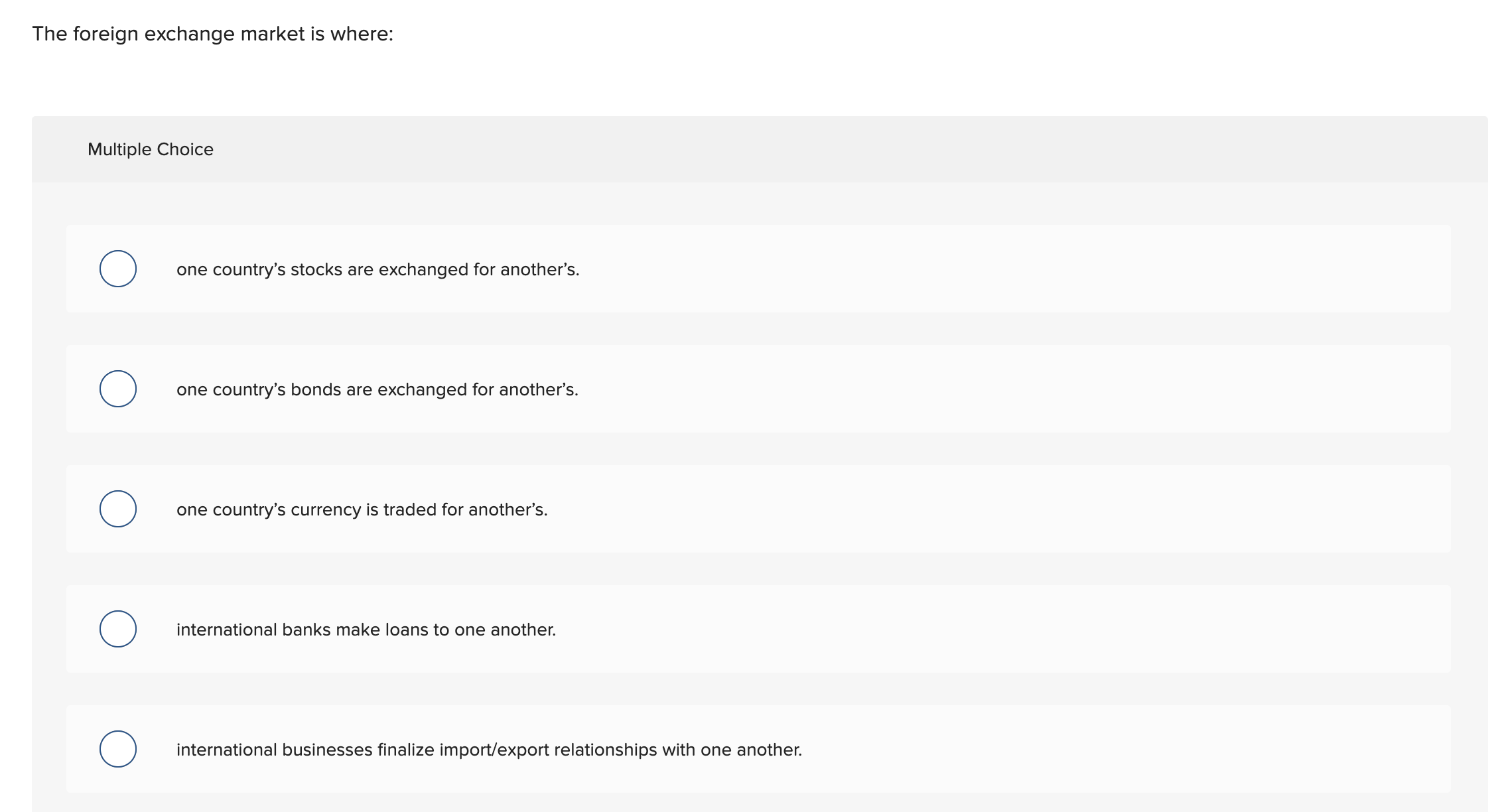The image size is (1494, 812).
Task: Select the radio button for stocks exchanged
Action: (118, 269)
